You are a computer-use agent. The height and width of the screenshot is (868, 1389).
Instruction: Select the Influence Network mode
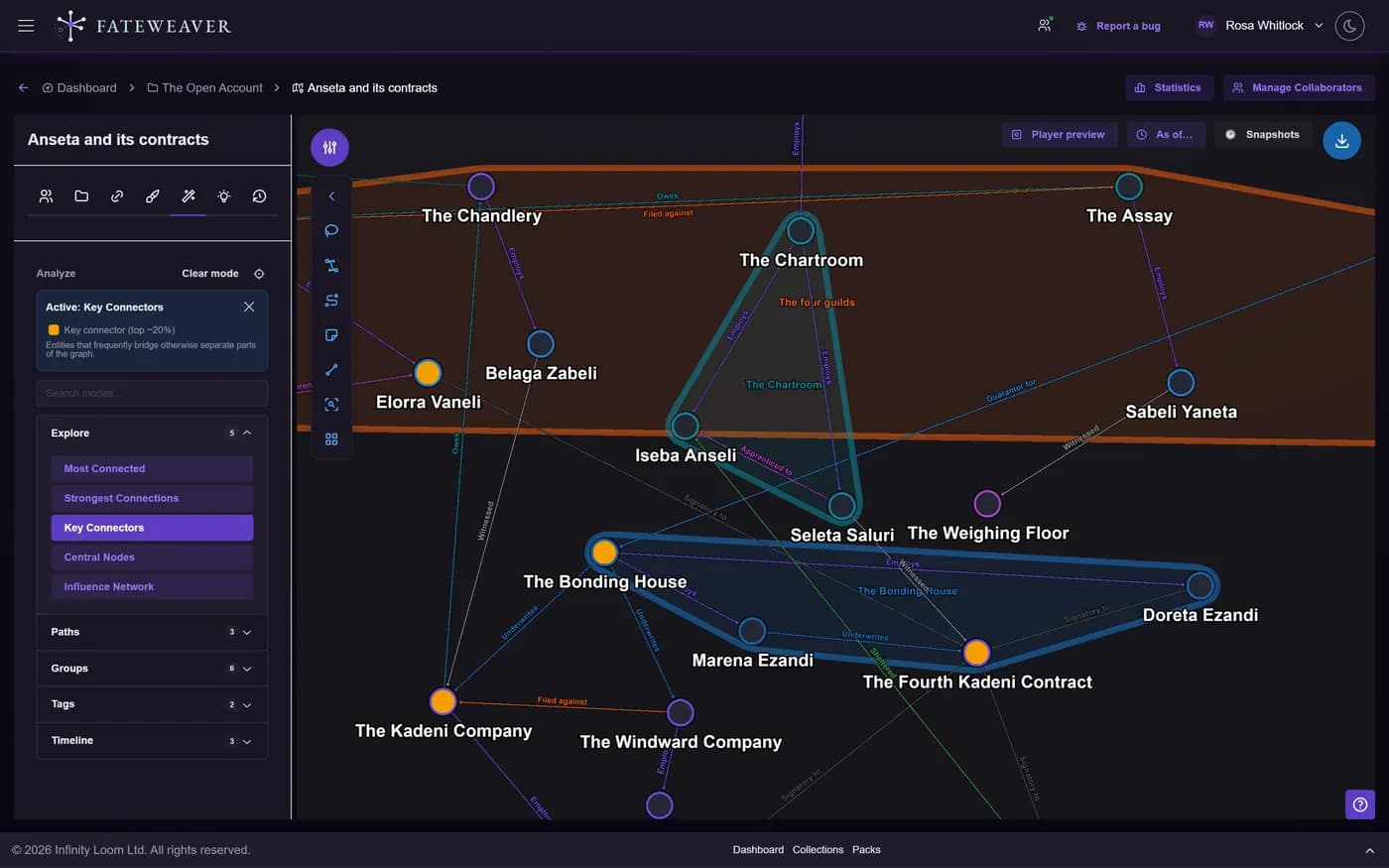[x=152, y=587]
